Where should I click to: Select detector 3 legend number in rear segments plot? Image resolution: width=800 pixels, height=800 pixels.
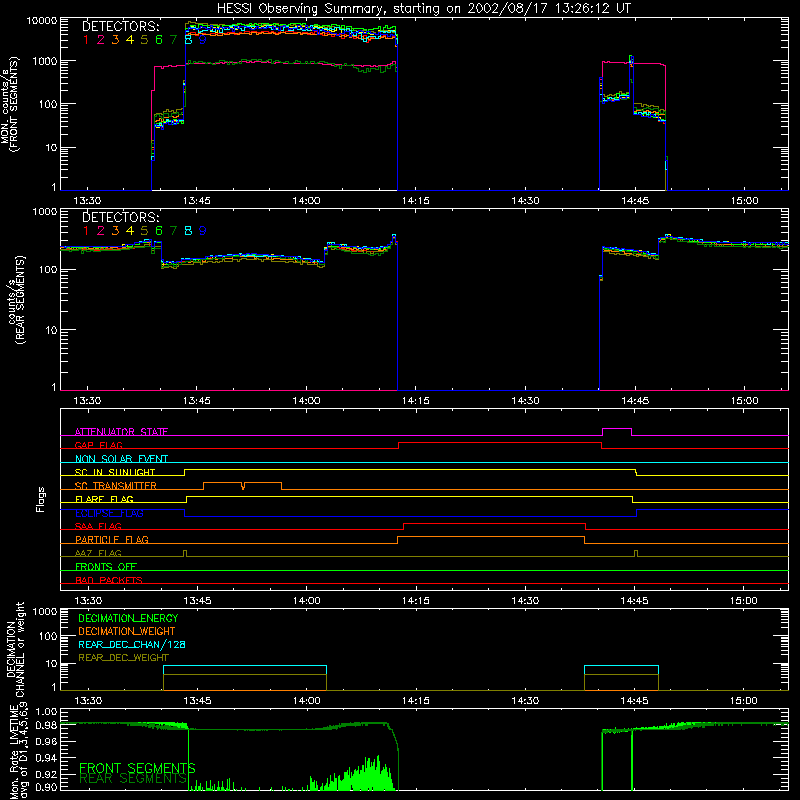(x=115, y=231)
